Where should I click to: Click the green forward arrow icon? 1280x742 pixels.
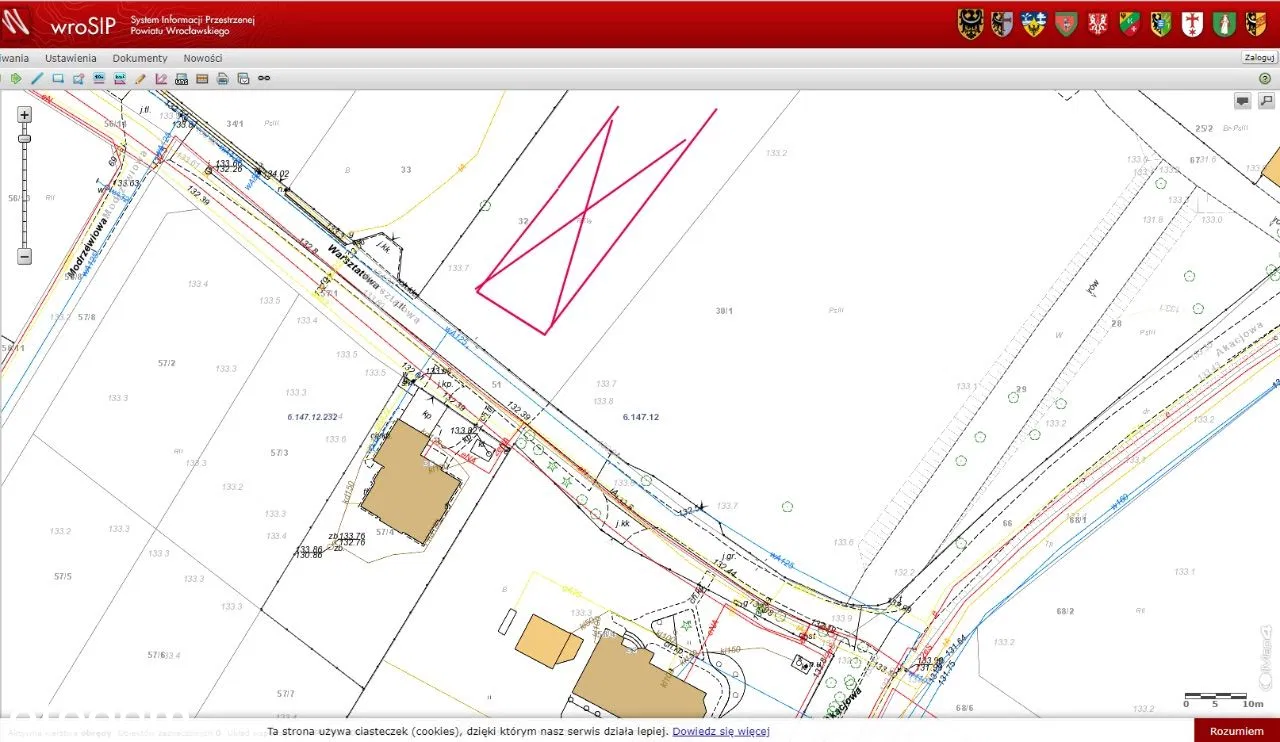point(16,78)
